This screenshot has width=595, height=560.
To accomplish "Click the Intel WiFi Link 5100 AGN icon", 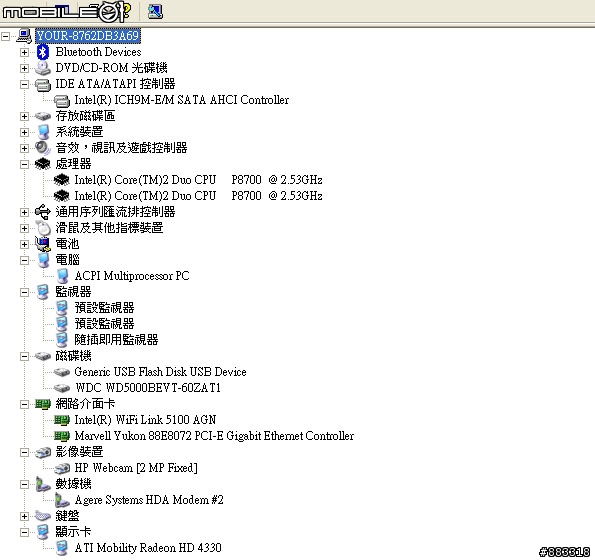I will point(62,420).
